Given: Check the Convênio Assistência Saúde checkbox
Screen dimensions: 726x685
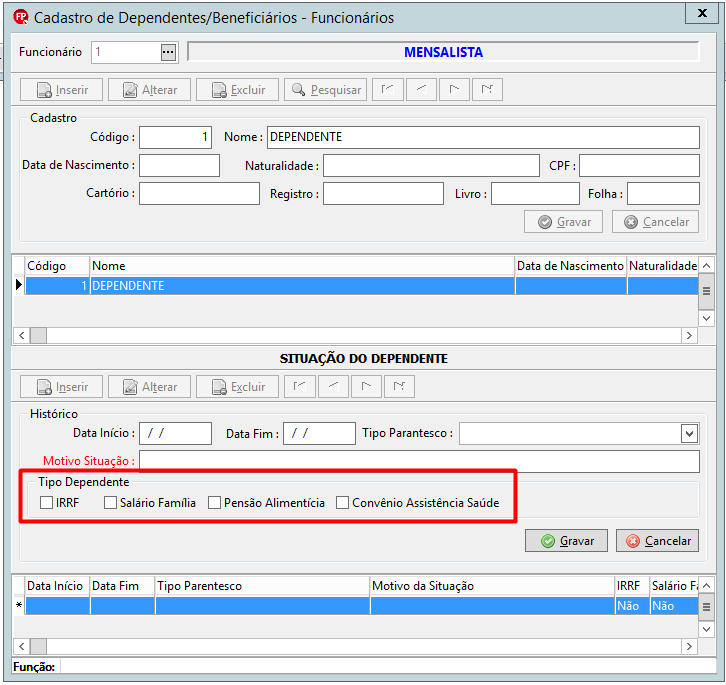Looking at the screenshot, I should (342, 503).
